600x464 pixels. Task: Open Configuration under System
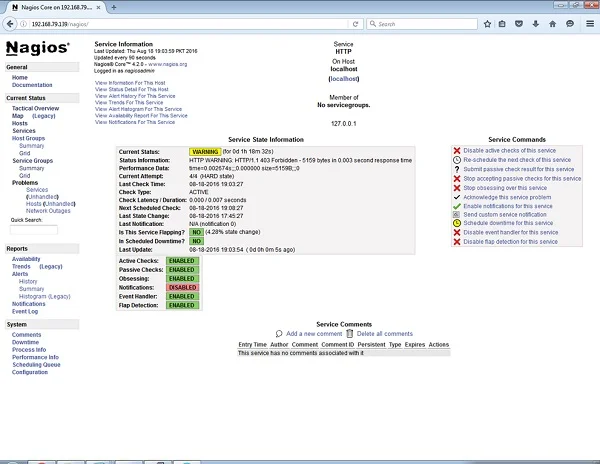[x=30, y=372]
